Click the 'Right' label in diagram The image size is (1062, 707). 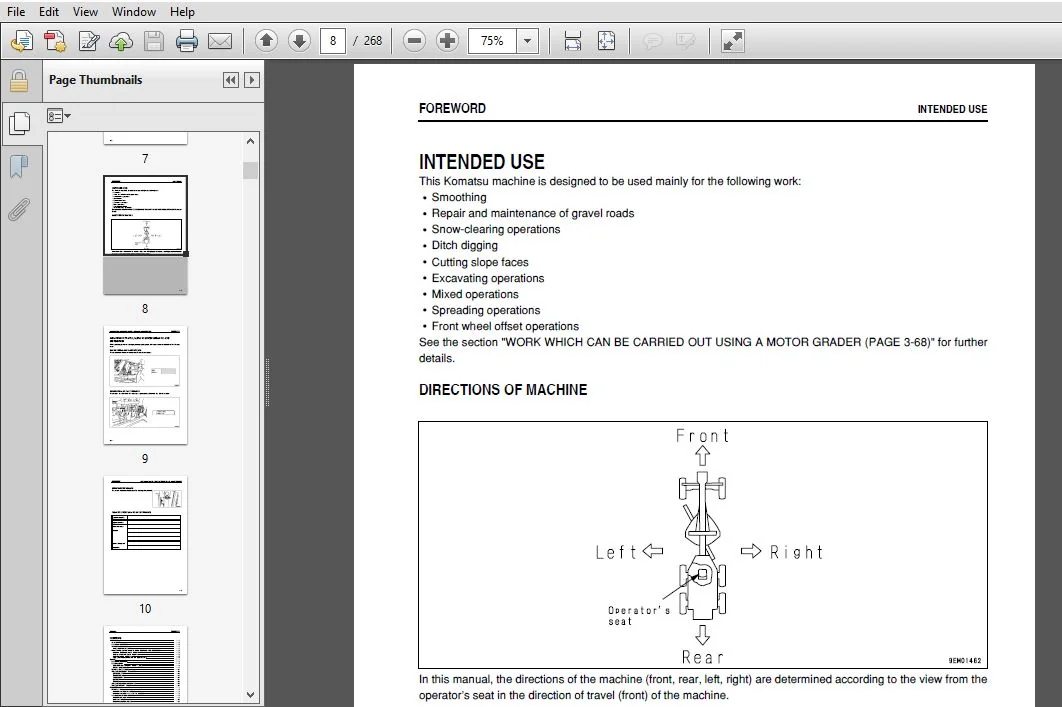coord(796,553)
